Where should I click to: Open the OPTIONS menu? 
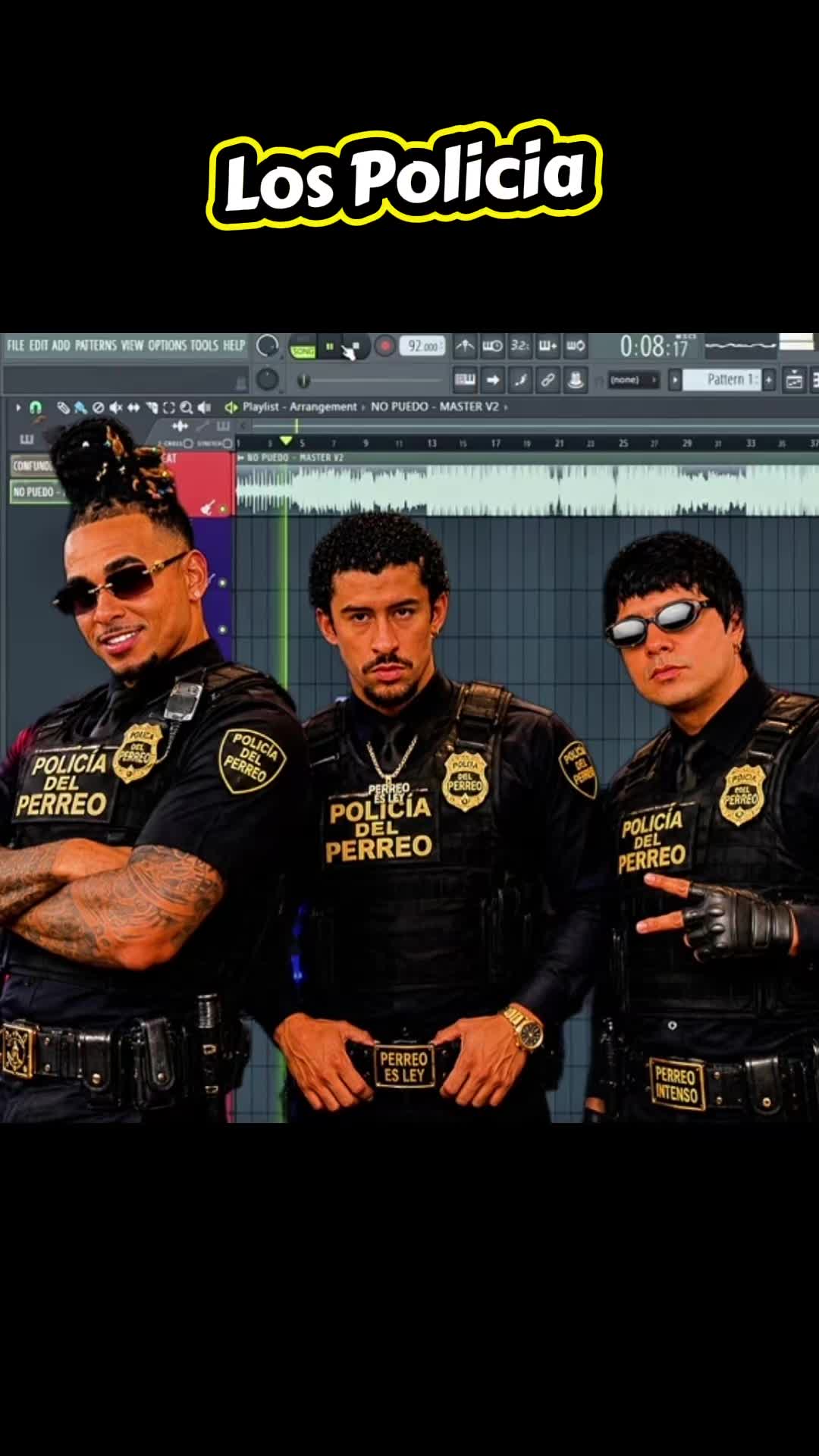click(x=167, y=345)
